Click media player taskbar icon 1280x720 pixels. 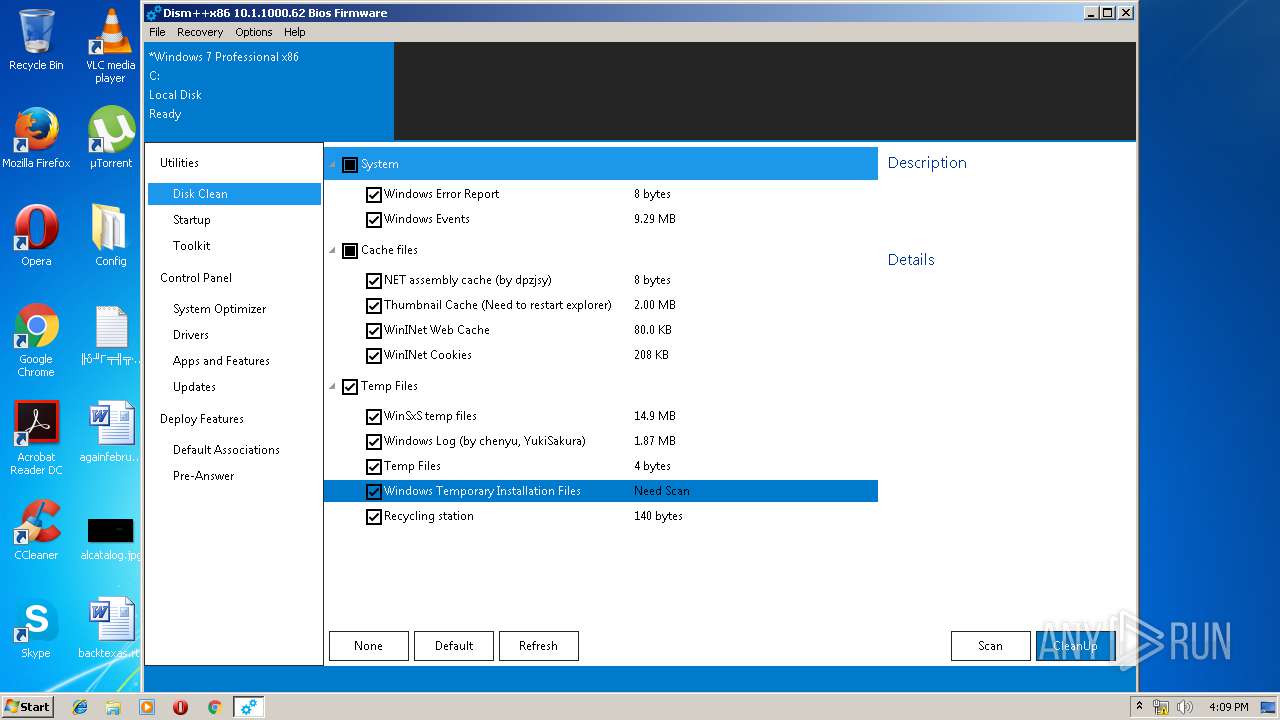click(x=147, y=707)
